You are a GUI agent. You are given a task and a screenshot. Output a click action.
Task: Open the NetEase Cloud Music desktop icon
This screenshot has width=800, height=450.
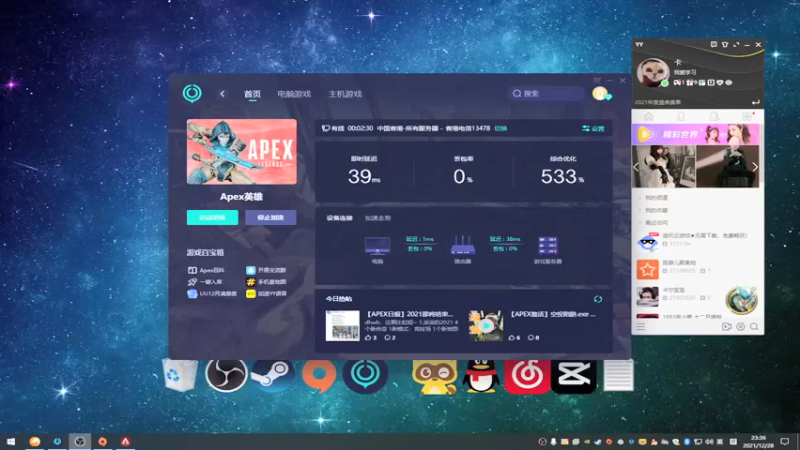(x=527, y=375)
